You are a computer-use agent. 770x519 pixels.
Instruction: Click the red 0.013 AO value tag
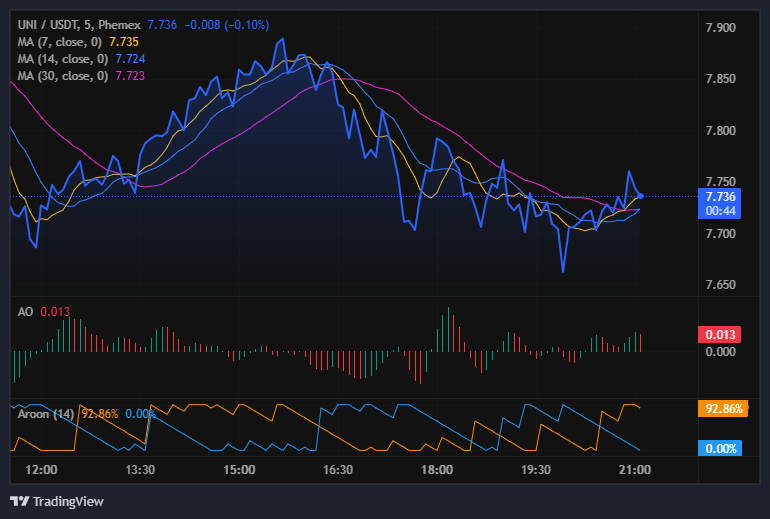[720, 334]
